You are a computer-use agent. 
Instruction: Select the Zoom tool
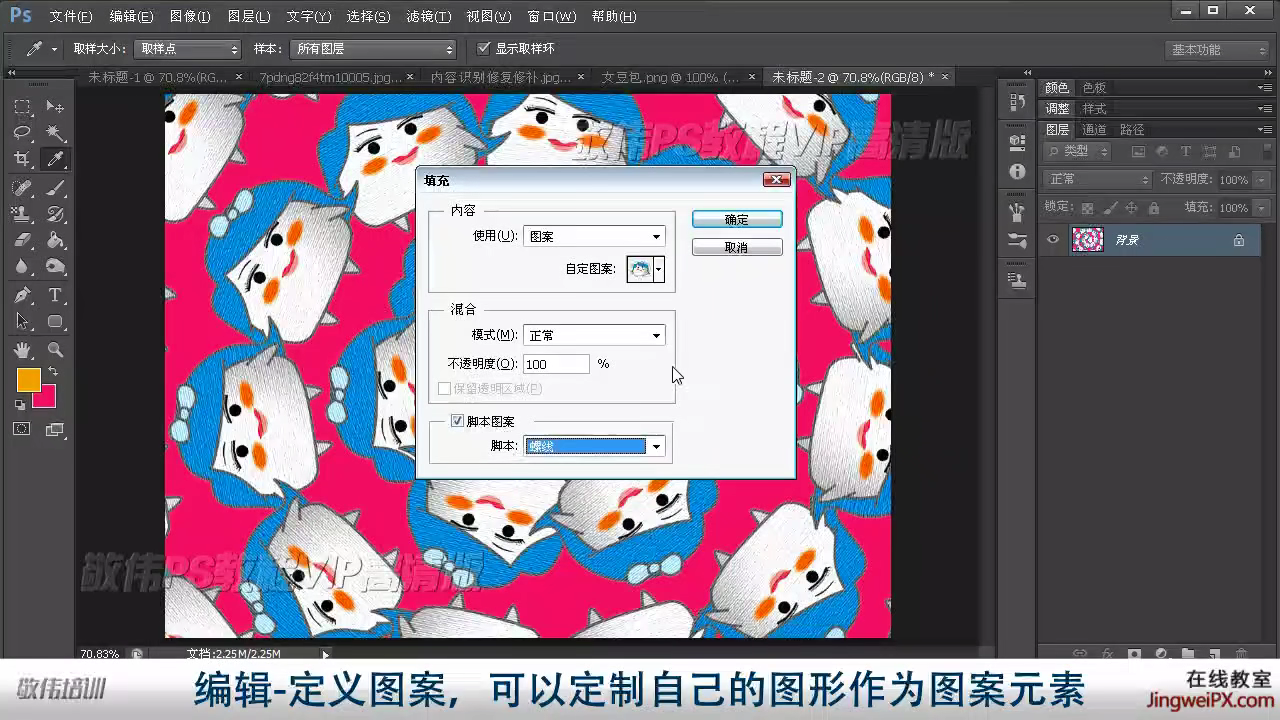point(55,350)
